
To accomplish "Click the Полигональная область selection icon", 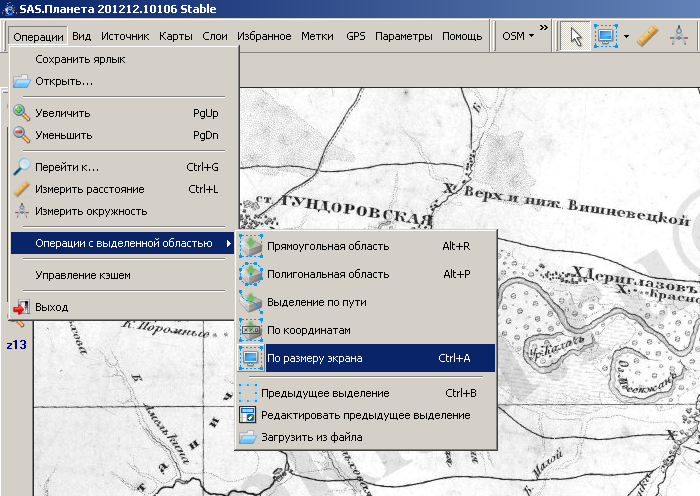I will pyautogui.click(x=250, y=274).
